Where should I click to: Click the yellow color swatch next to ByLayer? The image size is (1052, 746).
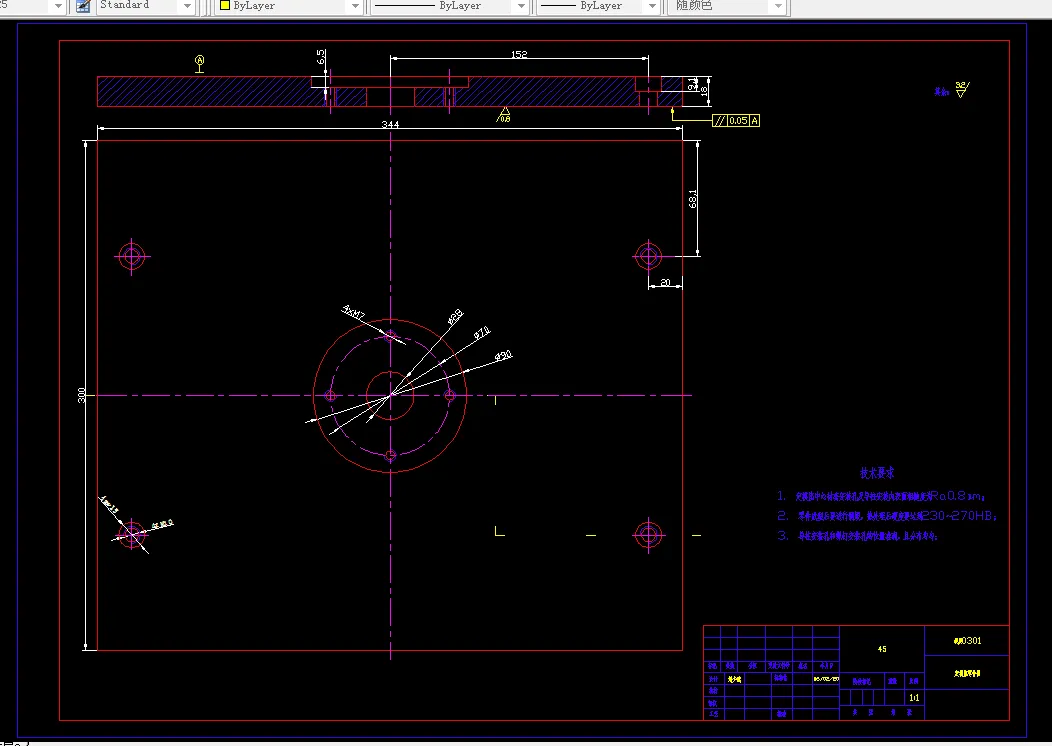tap(225, 5)
